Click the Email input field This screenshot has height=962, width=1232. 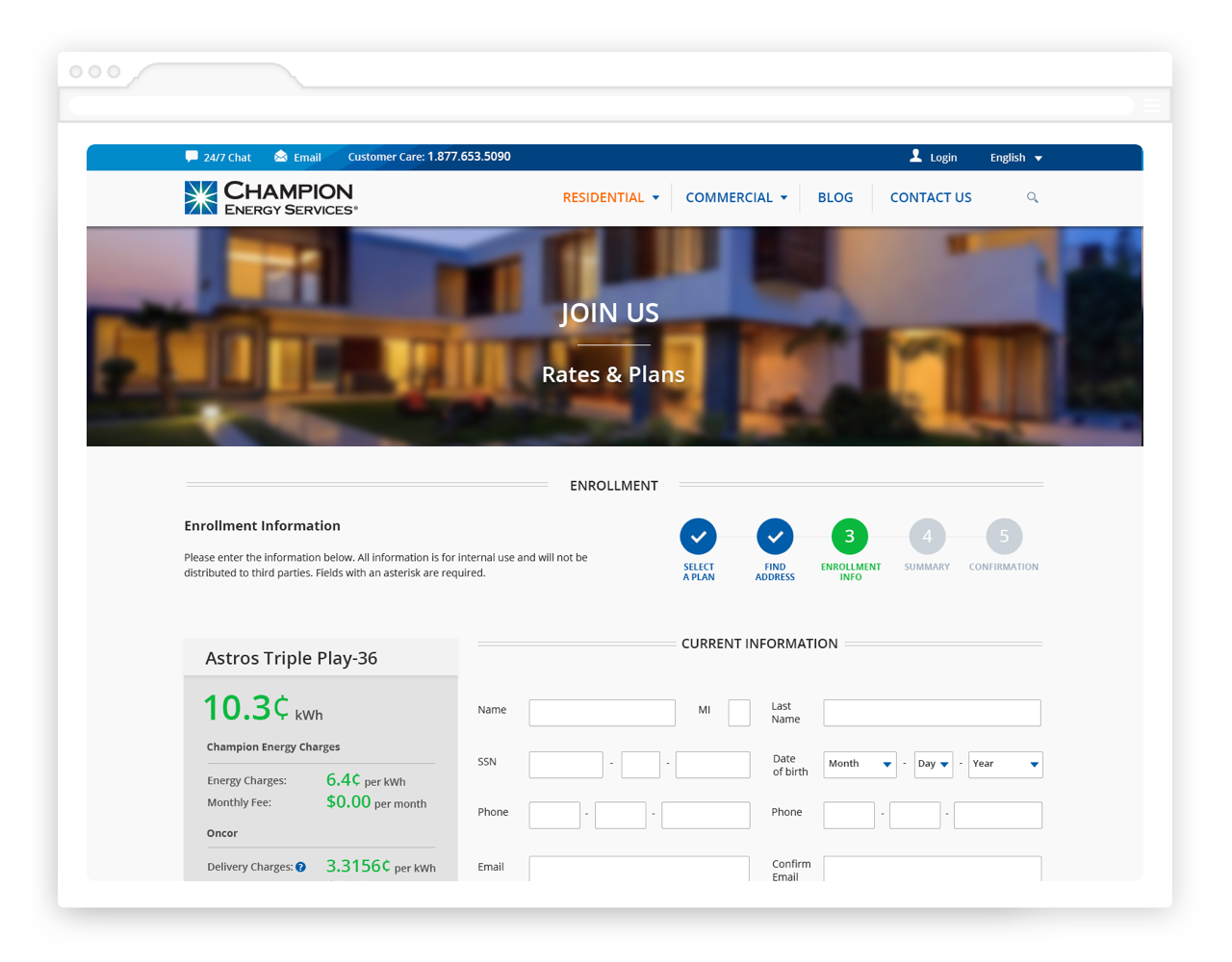pyautogui.click(x=639, y=868)
